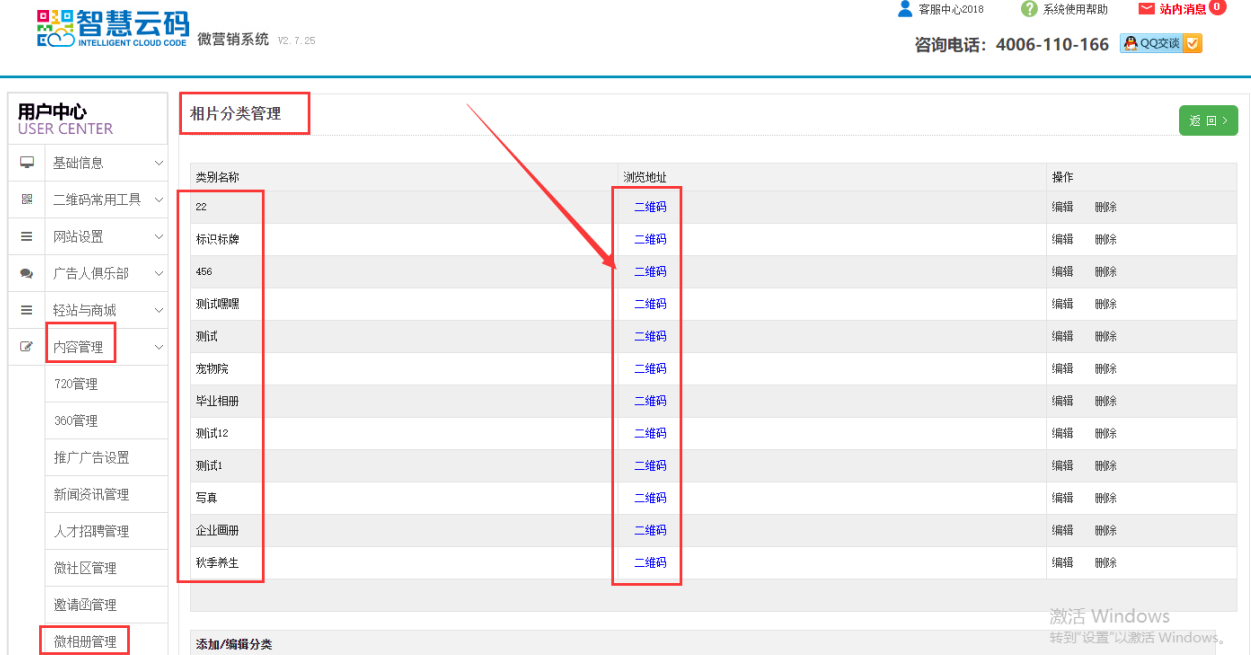Click the 智慧云码 logo
This screenshot has height=655, width=1251.
112,29
